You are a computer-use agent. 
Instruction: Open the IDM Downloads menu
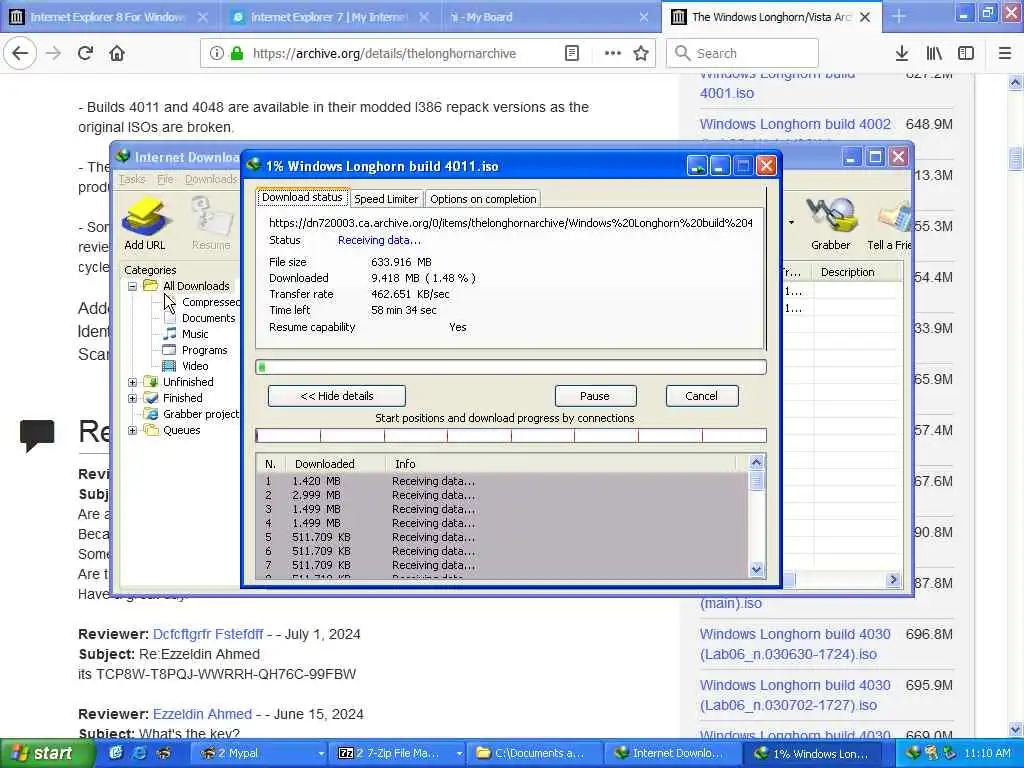pyautogui.click(x=211, y=179)
